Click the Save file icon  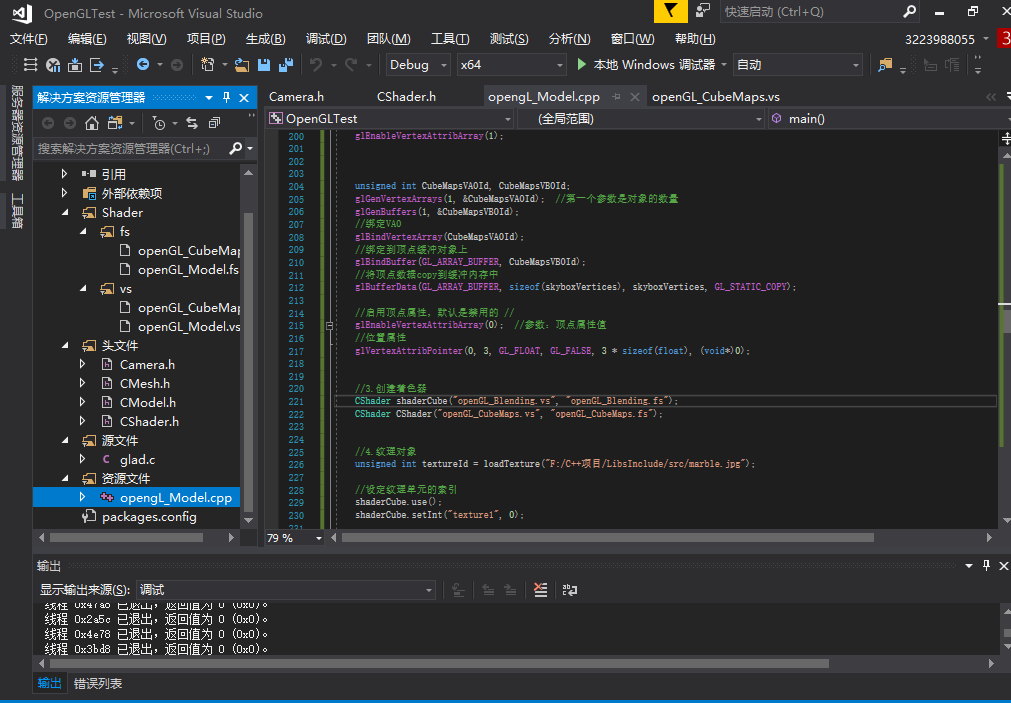click(264, 65)
